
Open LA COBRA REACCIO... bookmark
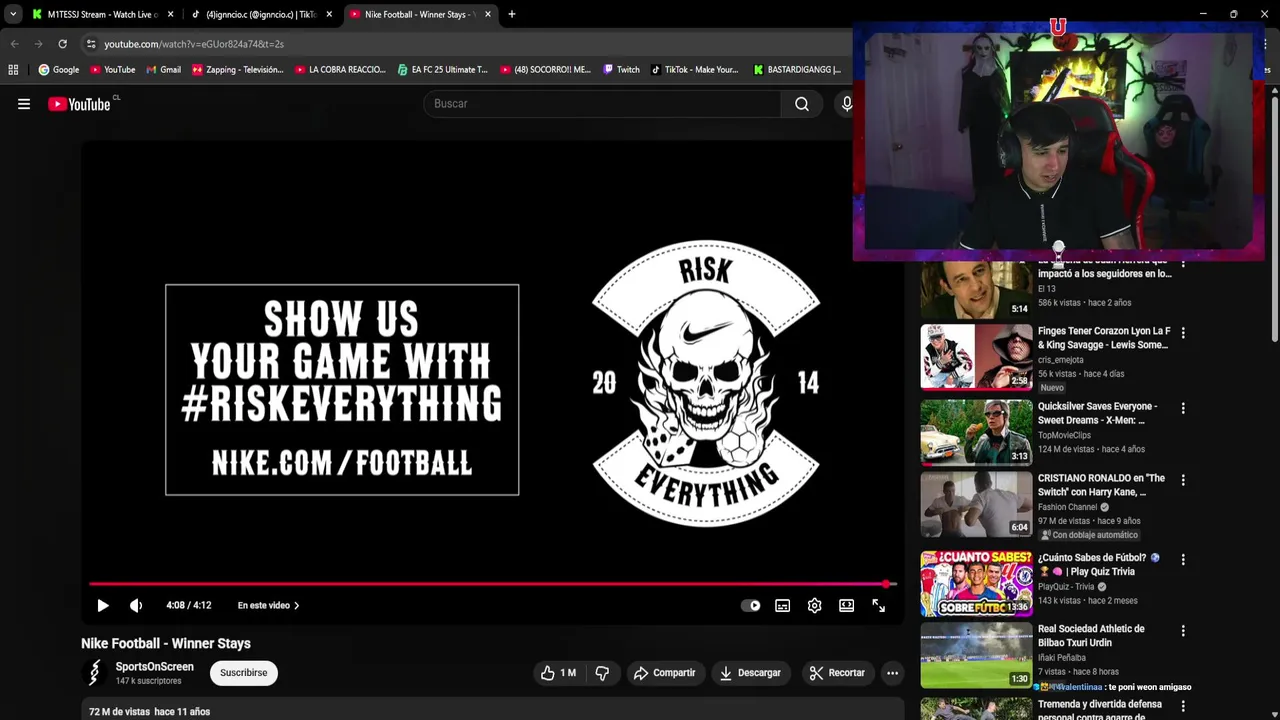(x=340, y=70)
